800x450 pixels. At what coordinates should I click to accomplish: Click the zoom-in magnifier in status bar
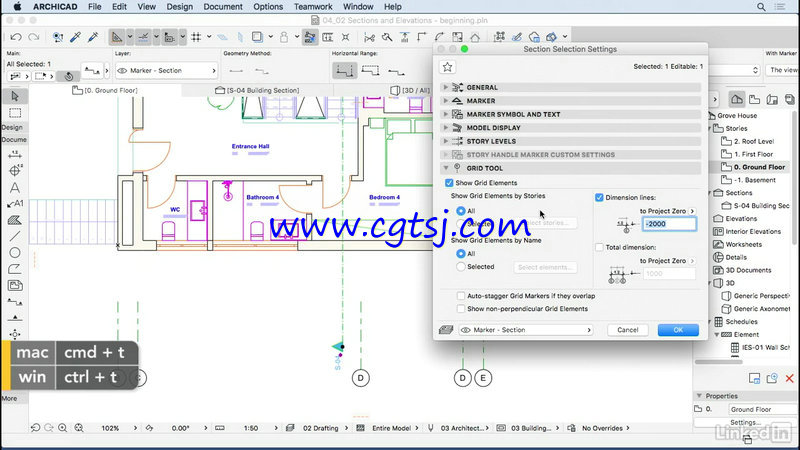pyautogui.click(x=62, y=428)
